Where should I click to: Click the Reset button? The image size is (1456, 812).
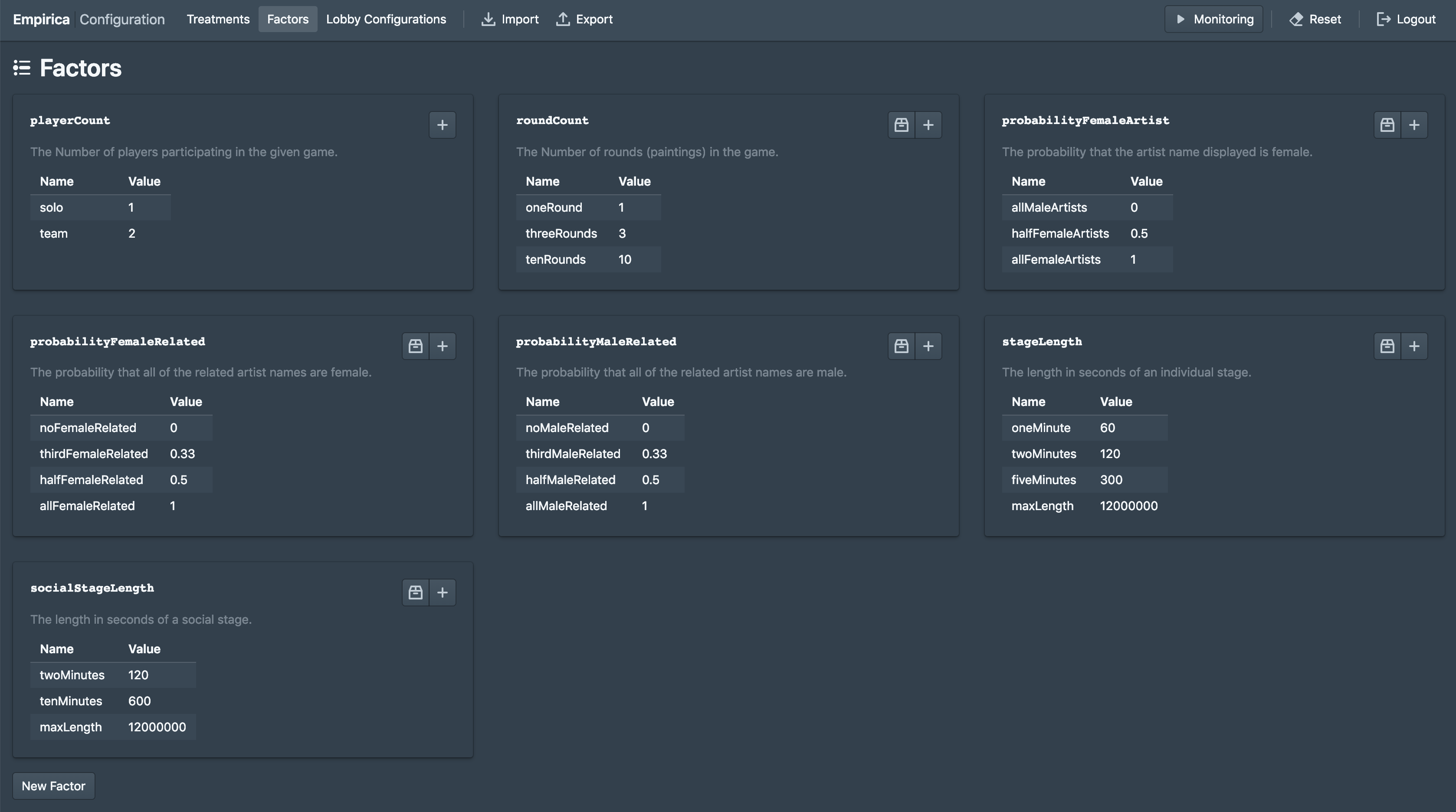[1315, 19]
